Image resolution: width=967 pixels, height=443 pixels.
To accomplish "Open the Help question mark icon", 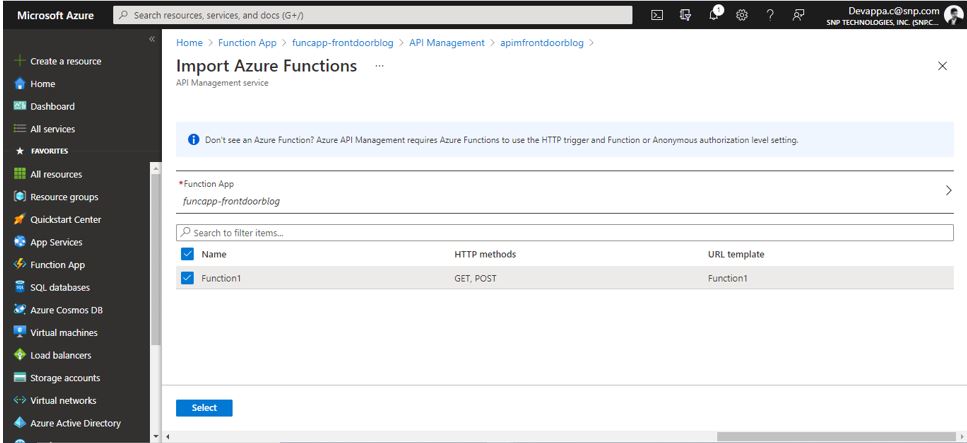I will 770,15.
